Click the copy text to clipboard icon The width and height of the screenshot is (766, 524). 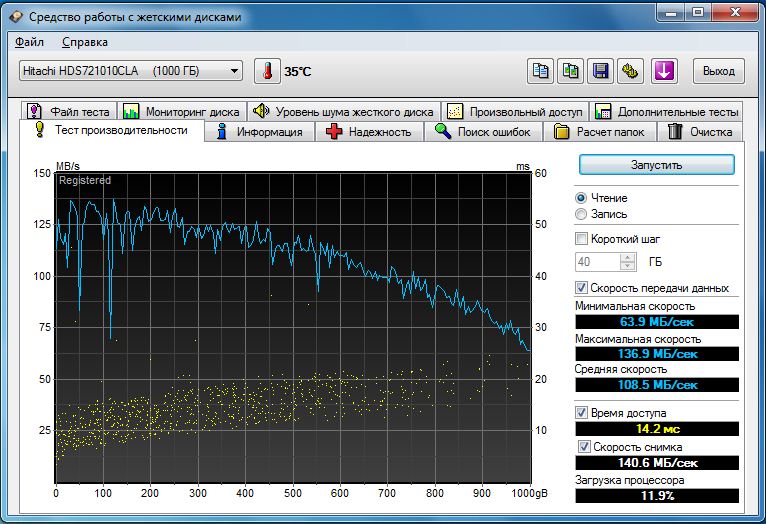540,71
